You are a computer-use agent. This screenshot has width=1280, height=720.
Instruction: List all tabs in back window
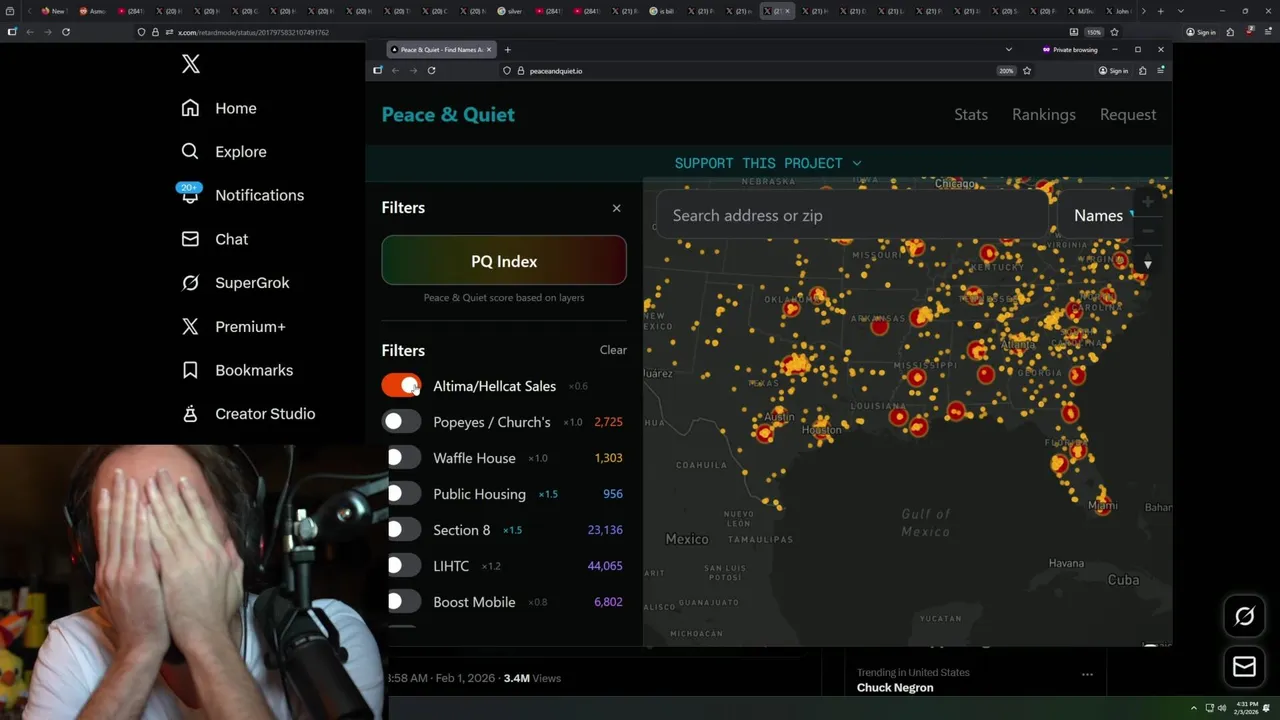coord(1180,11)
